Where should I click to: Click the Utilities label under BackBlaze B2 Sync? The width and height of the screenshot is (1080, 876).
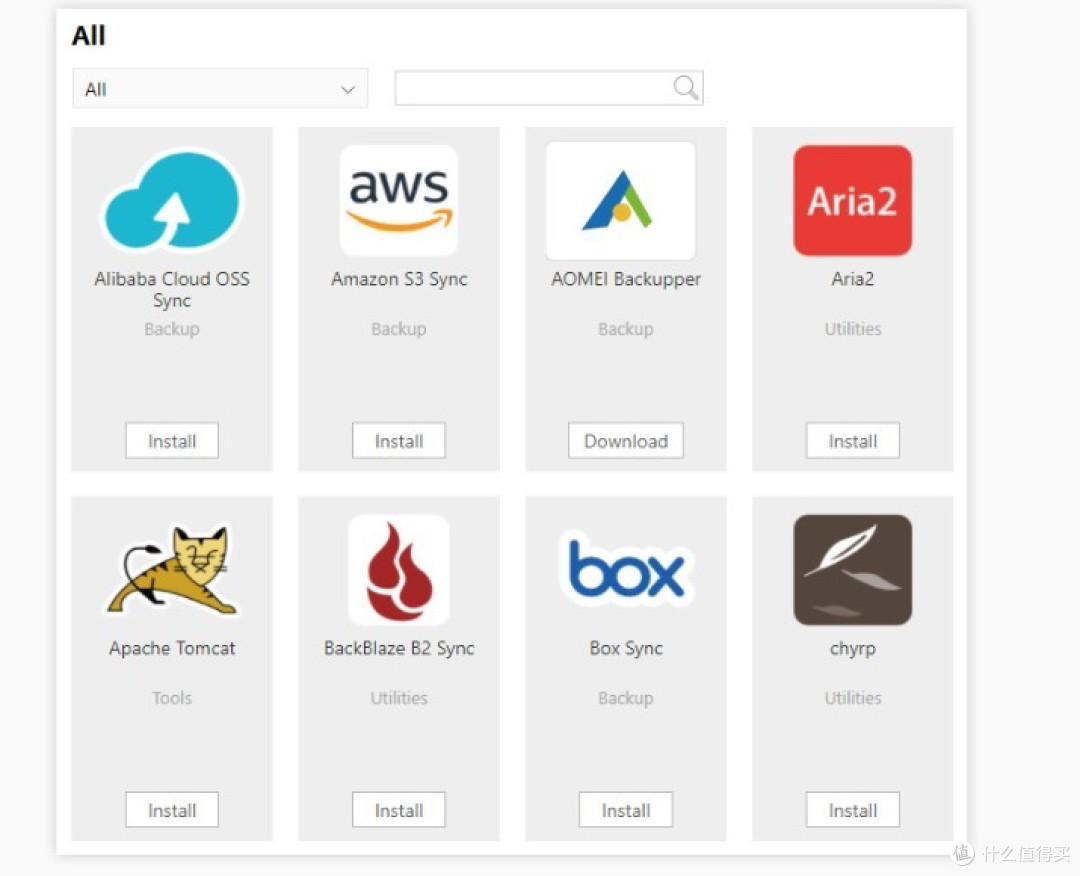[399, 698]
